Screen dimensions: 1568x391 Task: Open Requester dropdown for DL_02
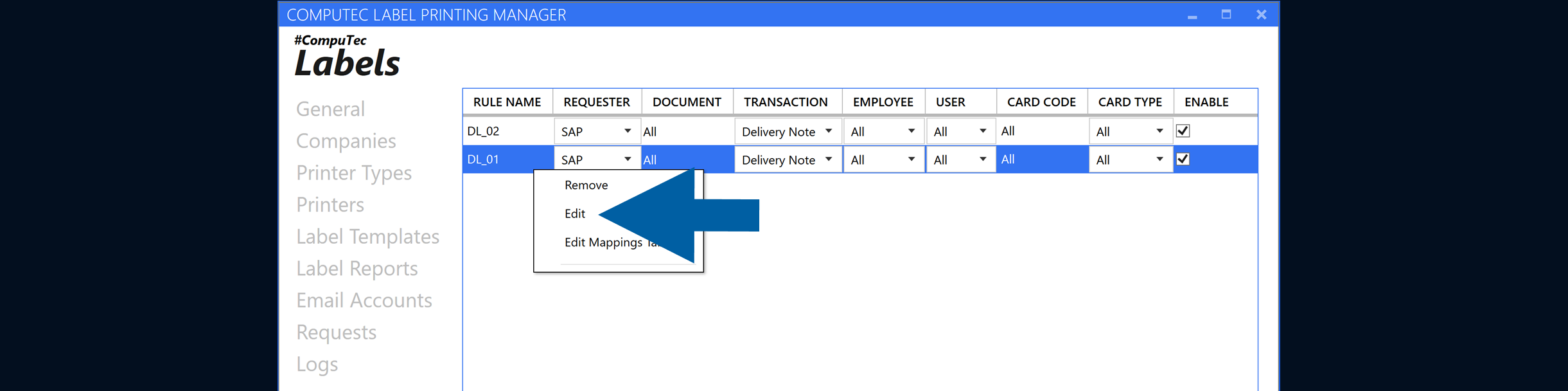[597, 131]
